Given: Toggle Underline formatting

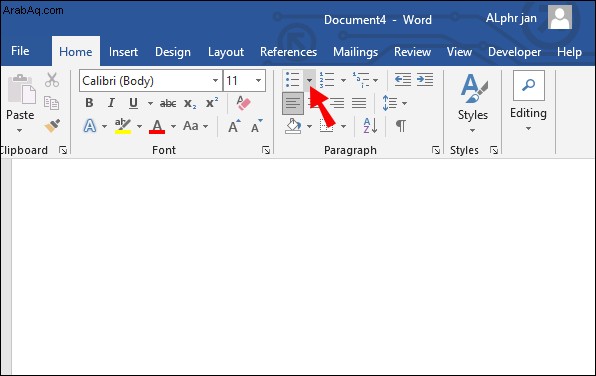Looking at the screenshot, I should pyautogui.click(x=133, y=103).
